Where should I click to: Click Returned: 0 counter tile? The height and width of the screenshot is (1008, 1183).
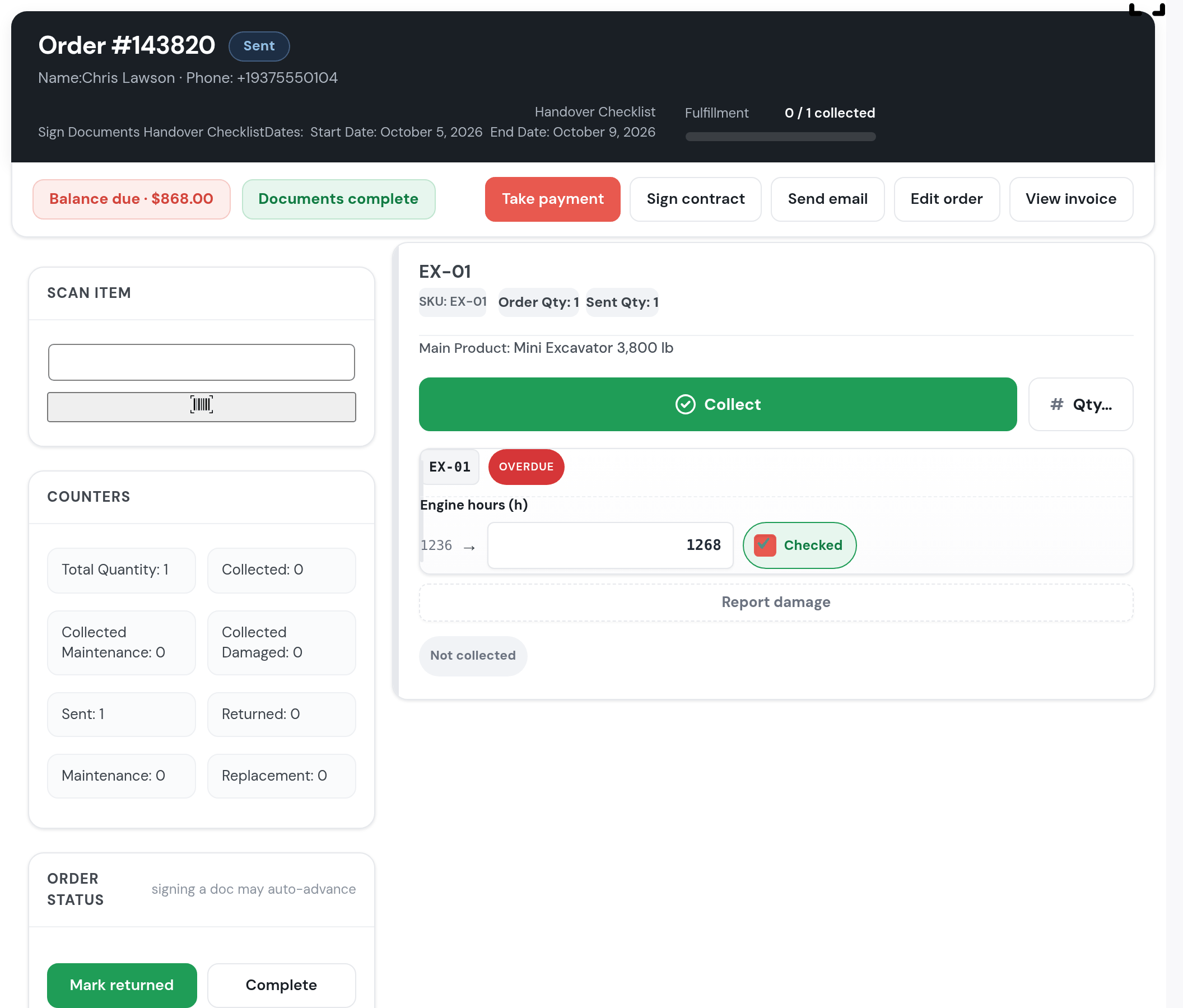coord(281,714)
